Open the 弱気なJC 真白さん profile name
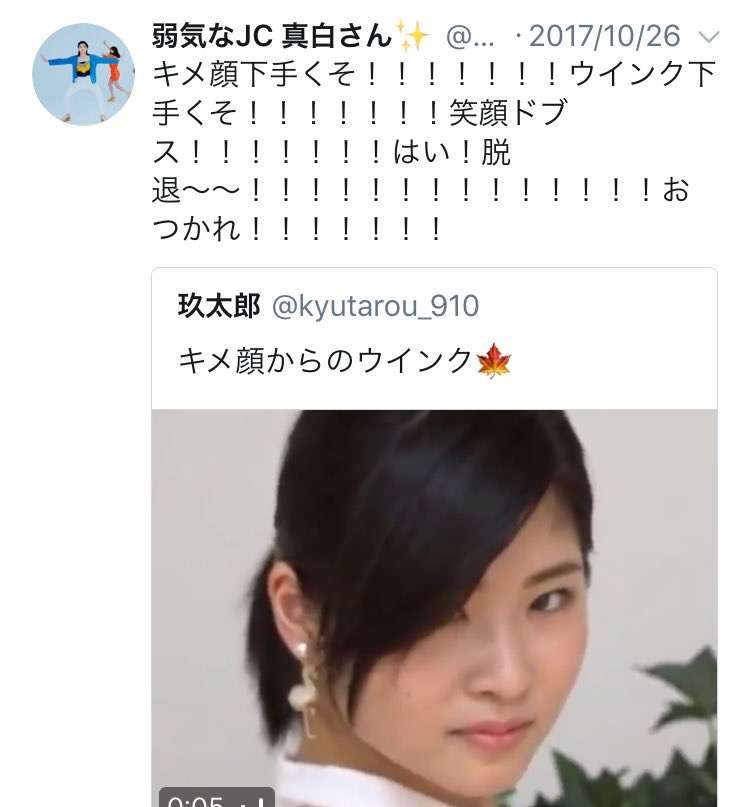This screenshot has height=807, width=750. point(272,36)
